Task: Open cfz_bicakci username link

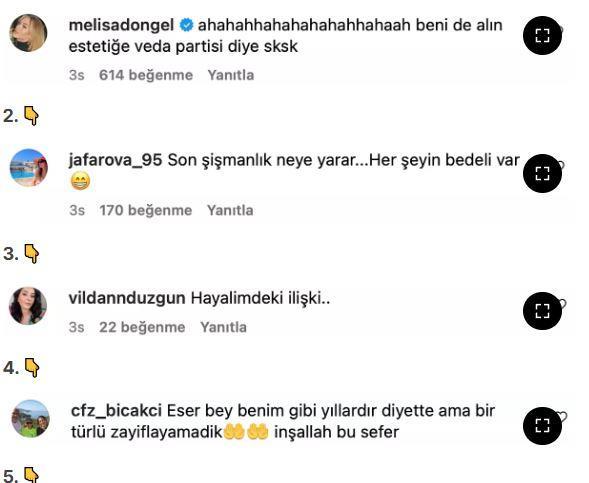Action: pos(116,410)
